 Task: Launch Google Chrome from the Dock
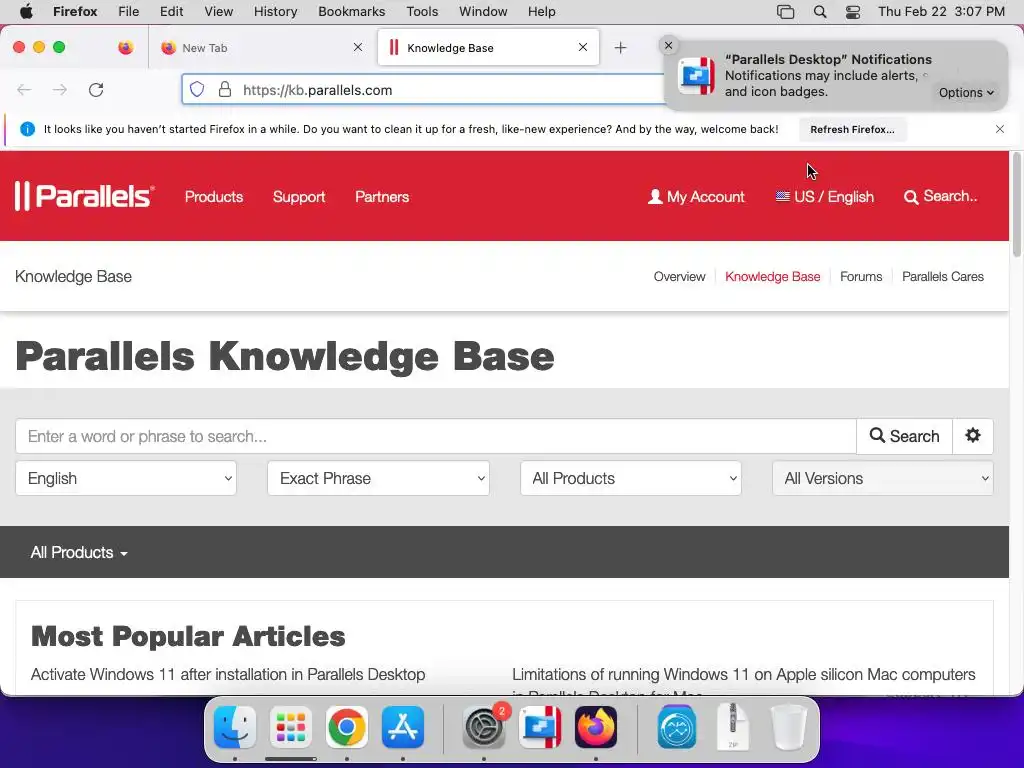tap(347, 727)
